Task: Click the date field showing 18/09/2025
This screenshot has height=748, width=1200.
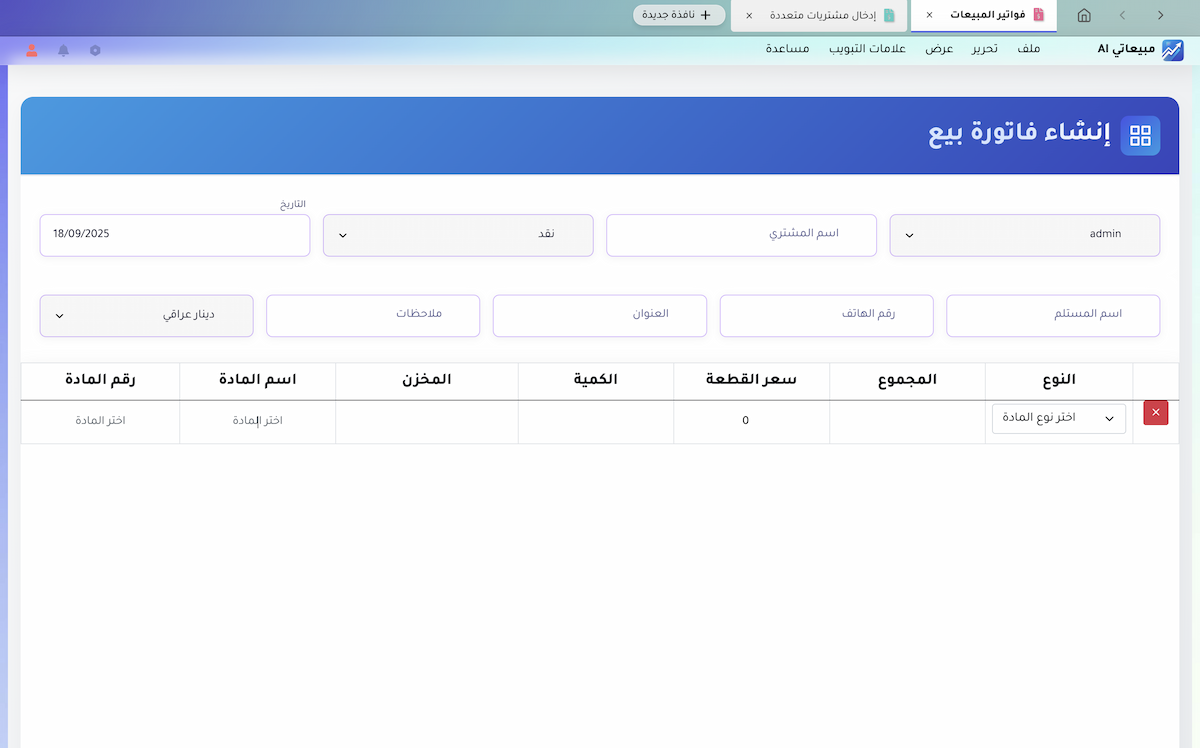Action: 175,235
